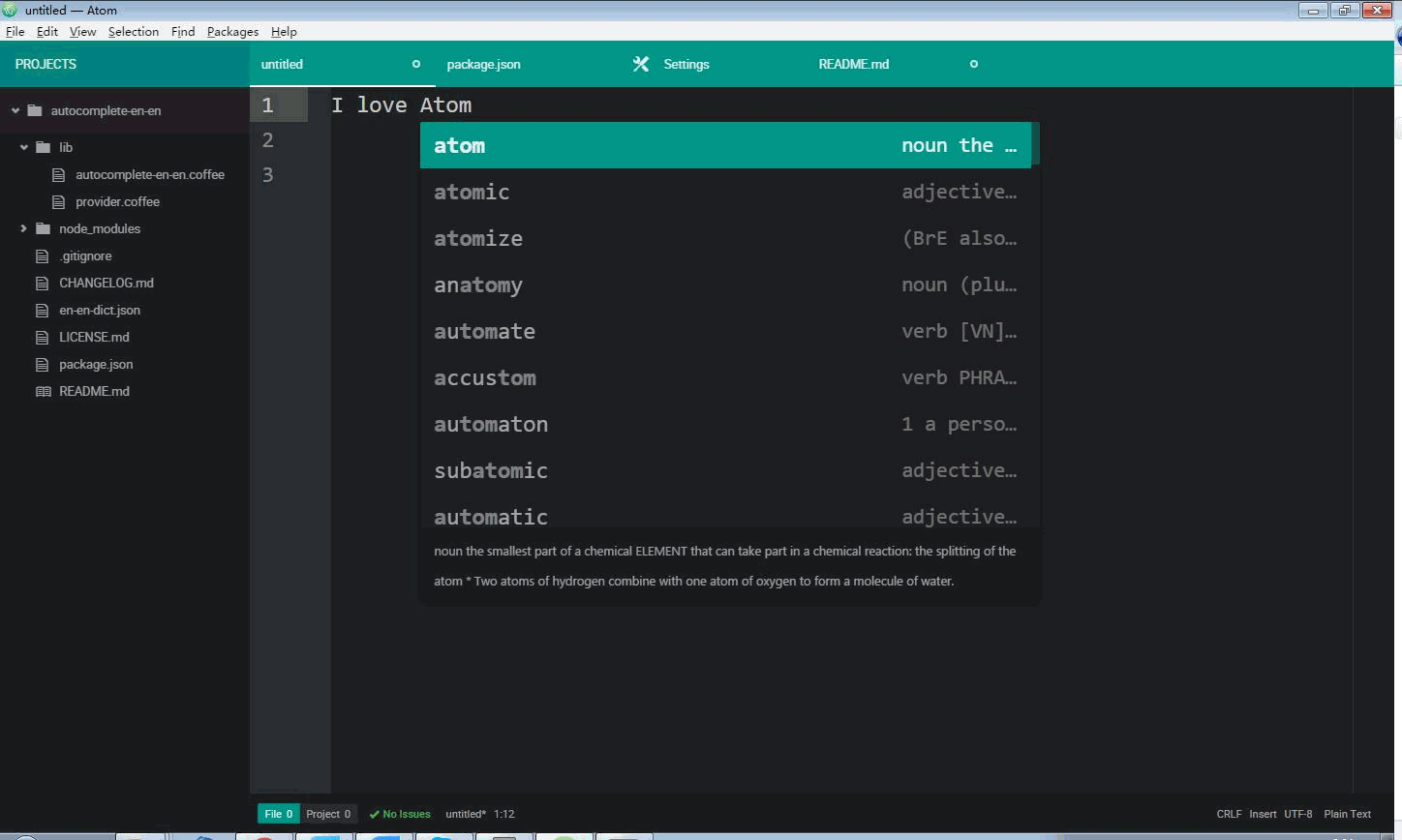Choose the 'automatic' autocomplete suggestion
Screen dimensions: 1402x840
tap(725, 513)
